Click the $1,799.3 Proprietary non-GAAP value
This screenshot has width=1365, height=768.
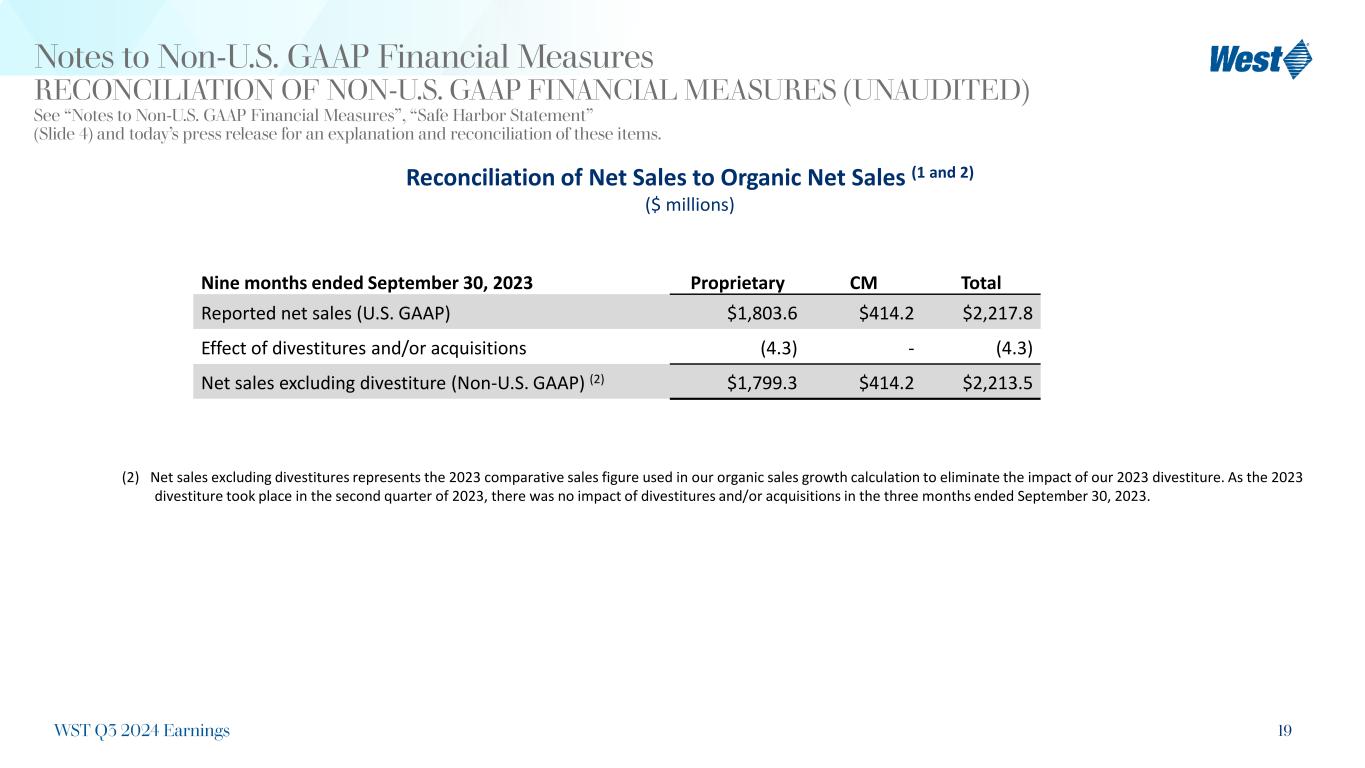(762, 381)
